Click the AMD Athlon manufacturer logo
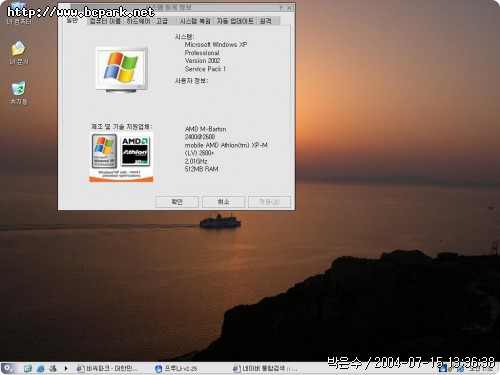The image size is (500, 375). (x=135, y=151)
